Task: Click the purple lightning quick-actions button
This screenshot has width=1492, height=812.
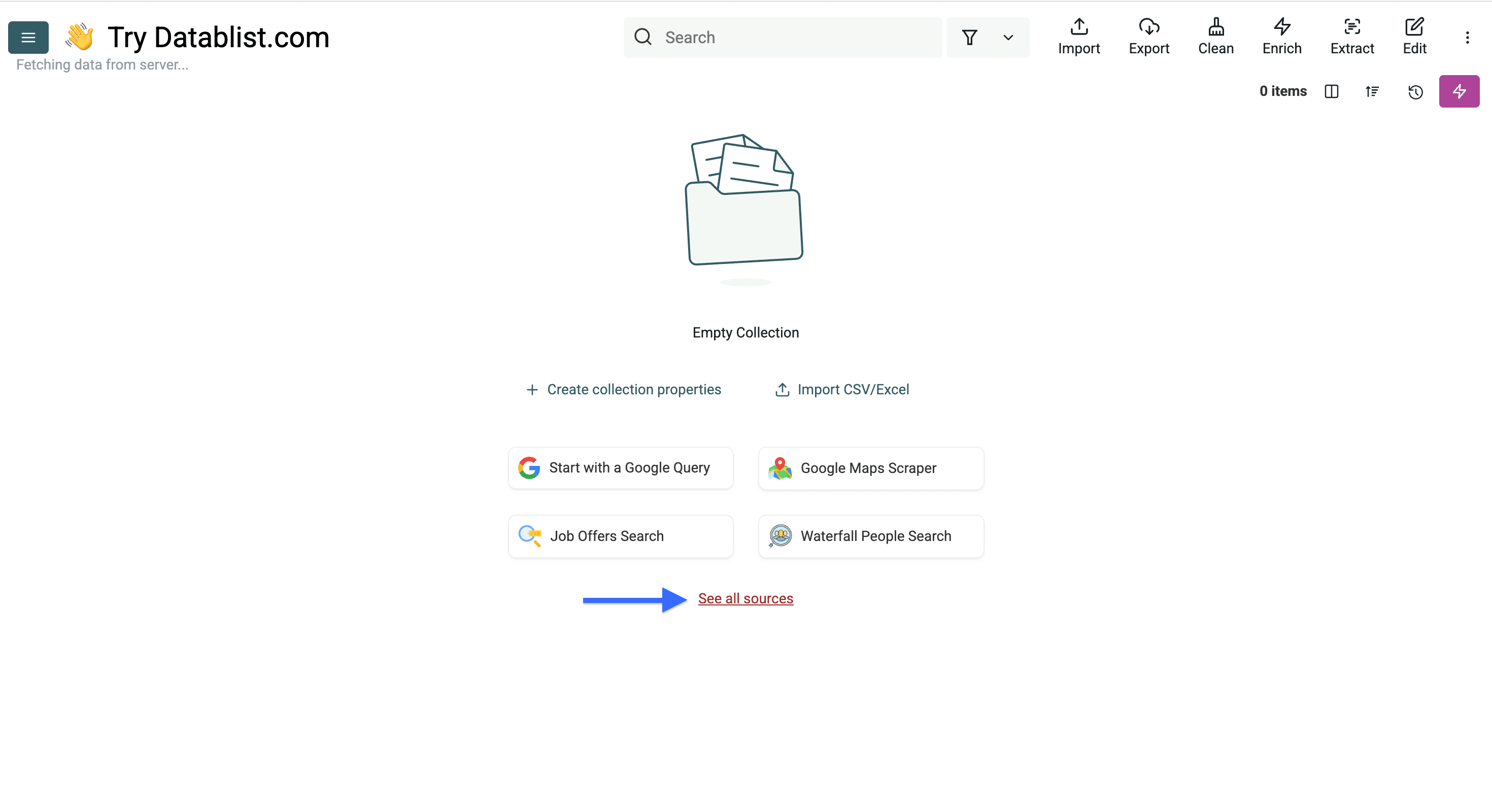Action: (x=1459, y=91)
